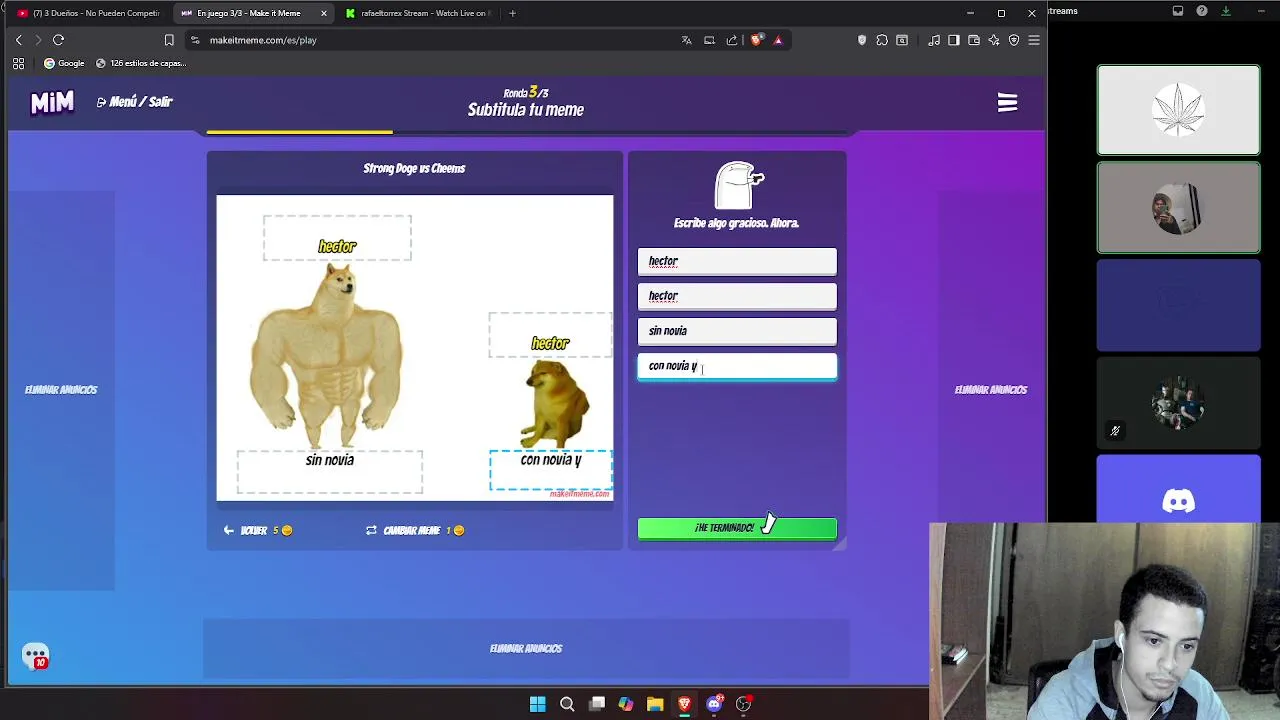Viewport: 1280px width, 720px height.
Task: Select the 'hector' text box above Cheems
Action: point(550,335)
